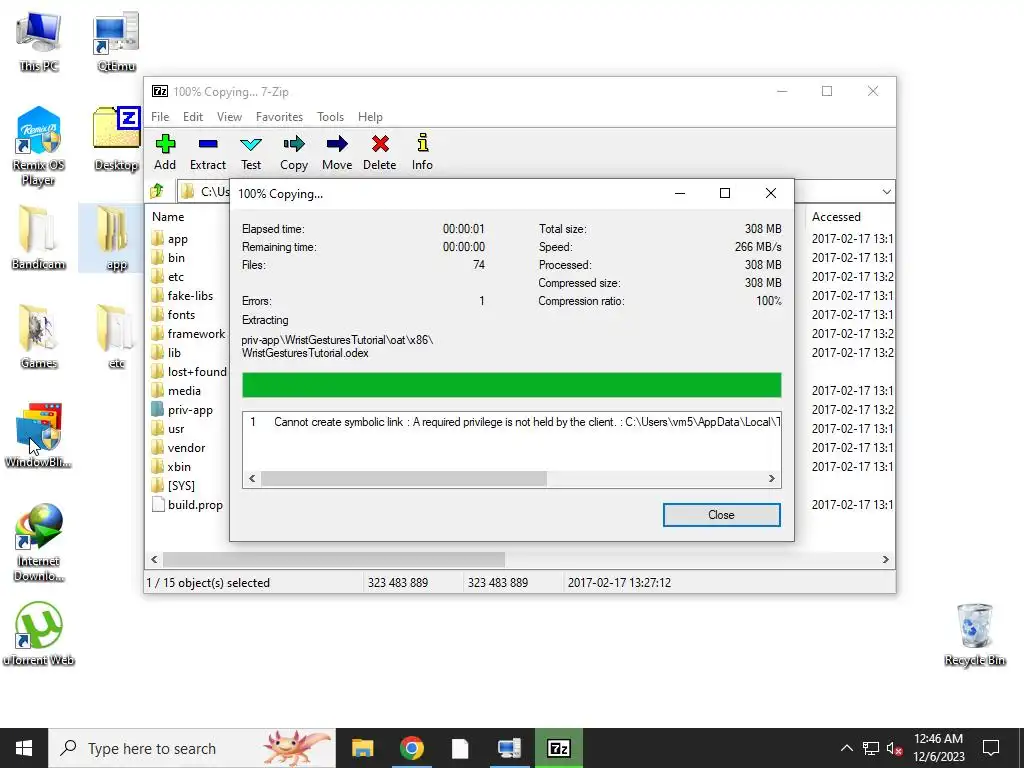Open File Explorer from taskbar
The height and width of the screenshot is (768, 1024).
pos(362,748)
